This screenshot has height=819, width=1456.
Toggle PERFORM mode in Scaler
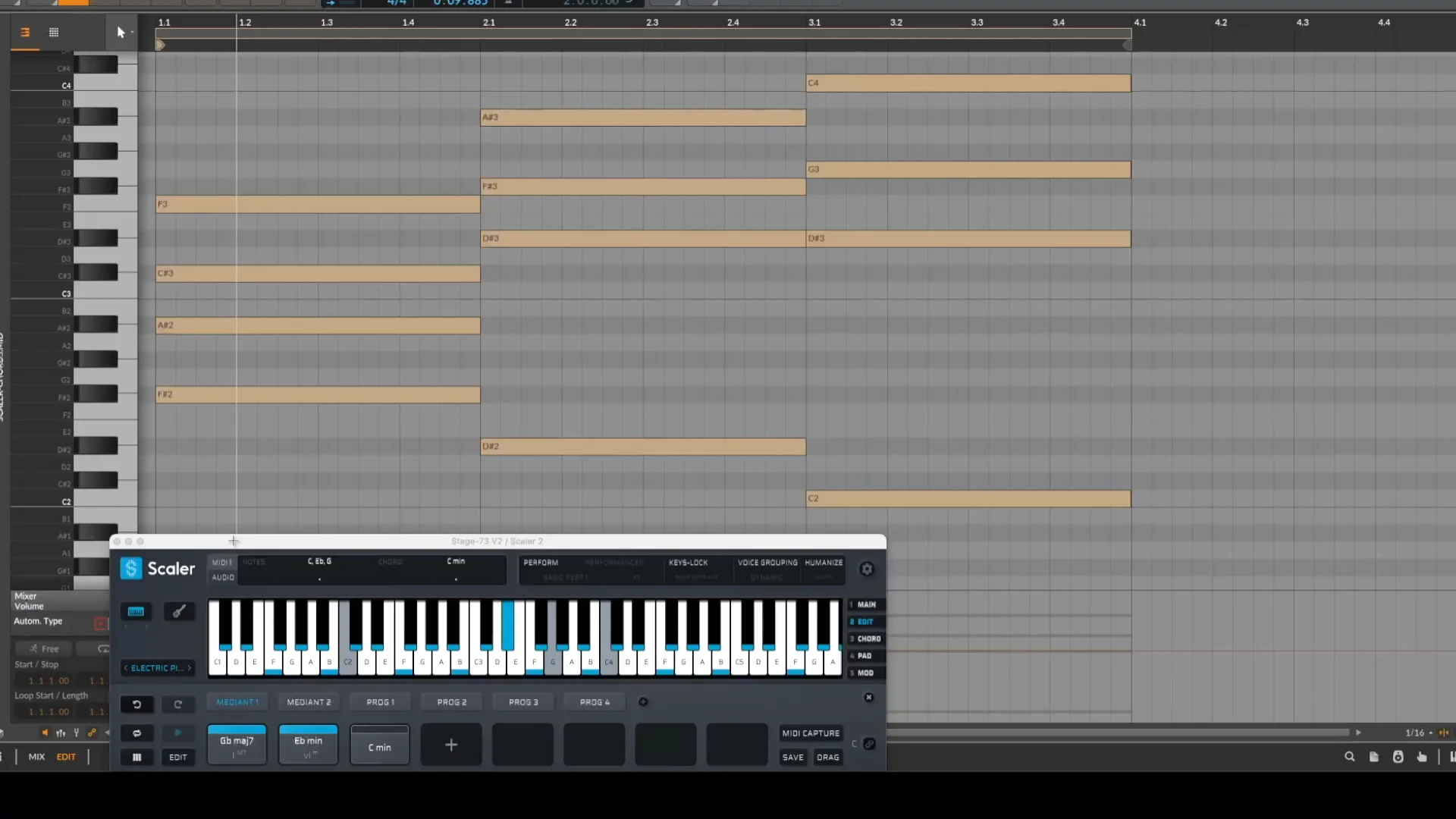point(541,563)
